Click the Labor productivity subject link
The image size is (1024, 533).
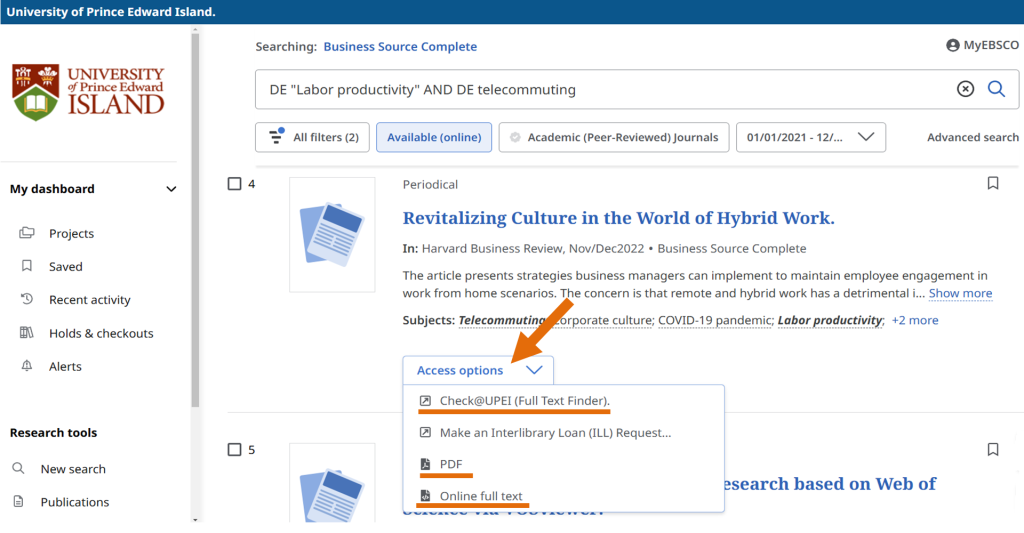coord(829,320)
